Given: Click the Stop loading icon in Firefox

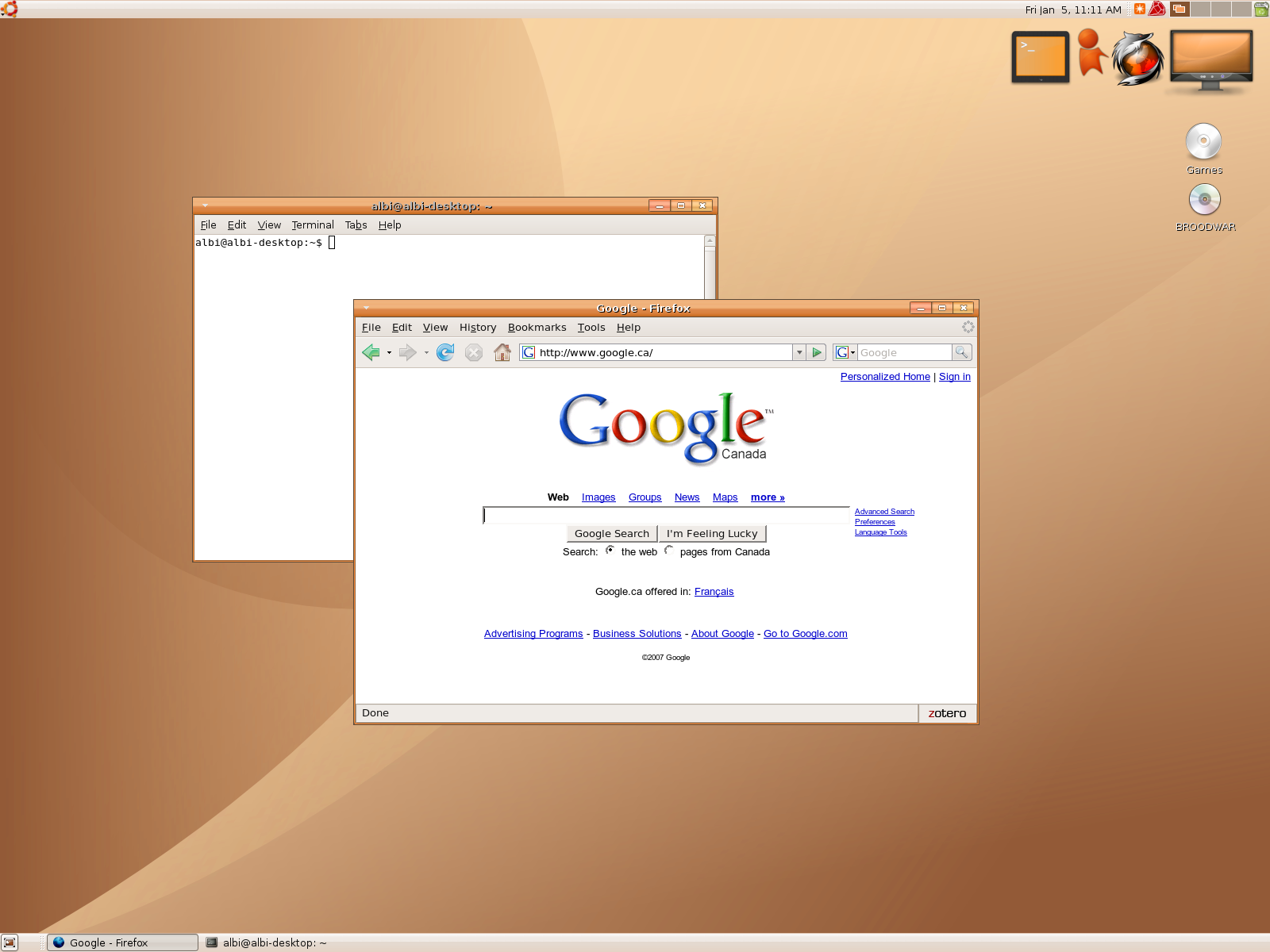Looking at the screenshot, I should [474, 352].
